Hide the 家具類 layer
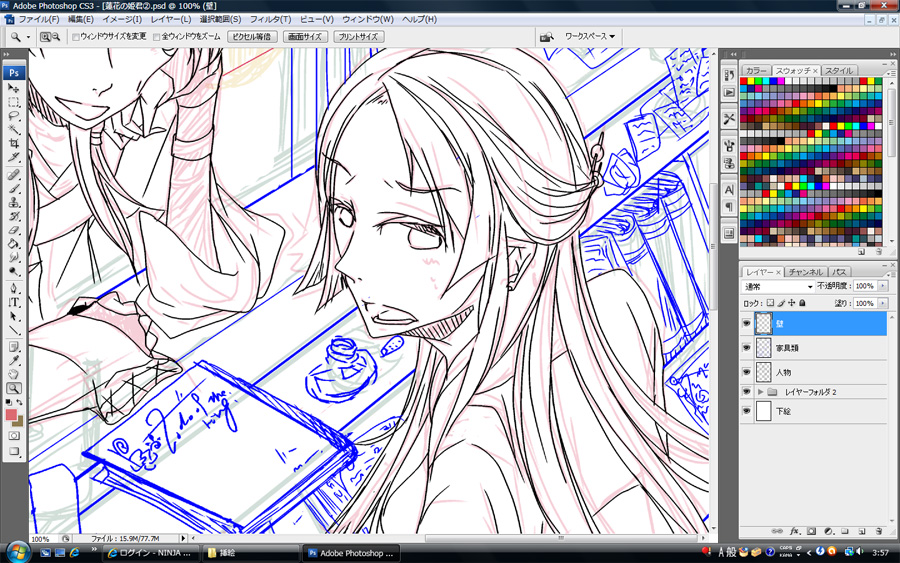900x563 pixels. click(x=746, y=348)
